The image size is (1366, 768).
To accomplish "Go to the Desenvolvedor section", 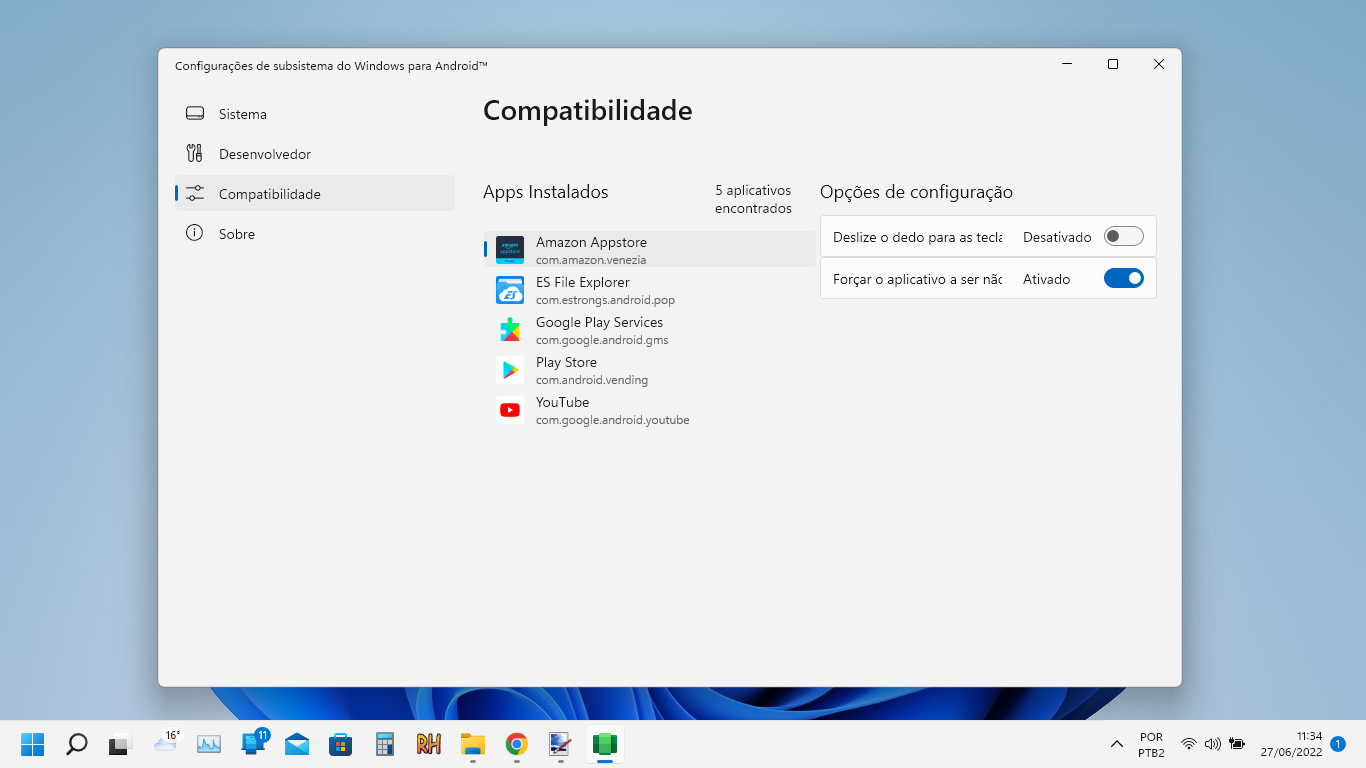I will point(265,154).
